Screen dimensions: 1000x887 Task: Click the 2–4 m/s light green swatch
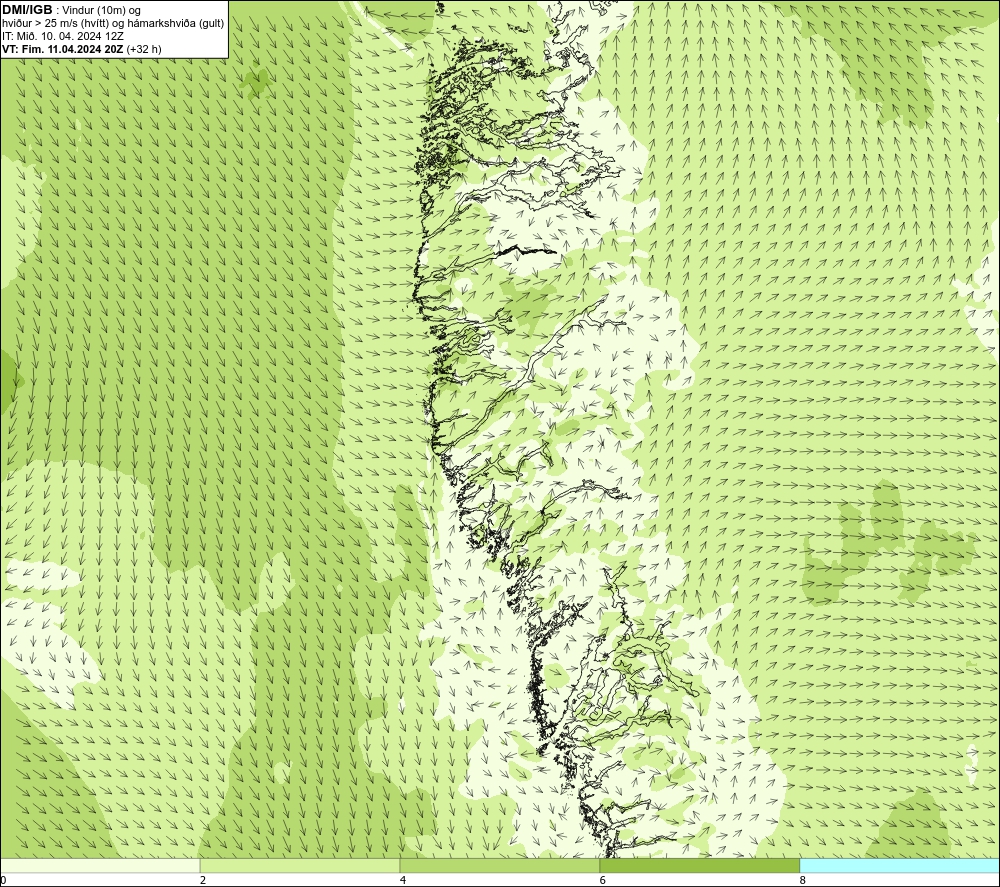coord(300,865)
